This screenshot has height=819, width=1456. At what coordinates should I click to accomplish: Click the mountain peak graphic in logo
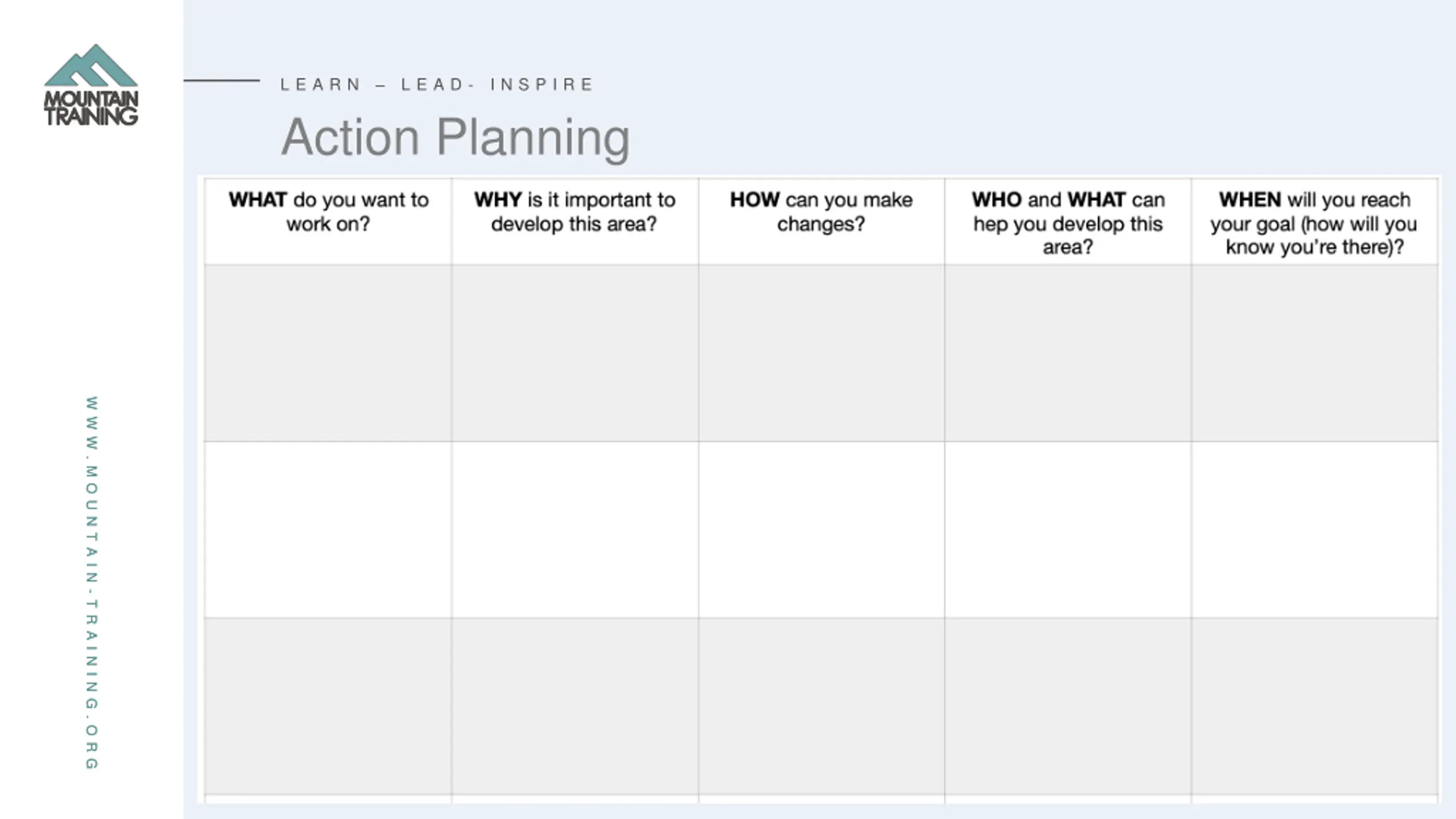pyautogui.click(x=91, y=65)
